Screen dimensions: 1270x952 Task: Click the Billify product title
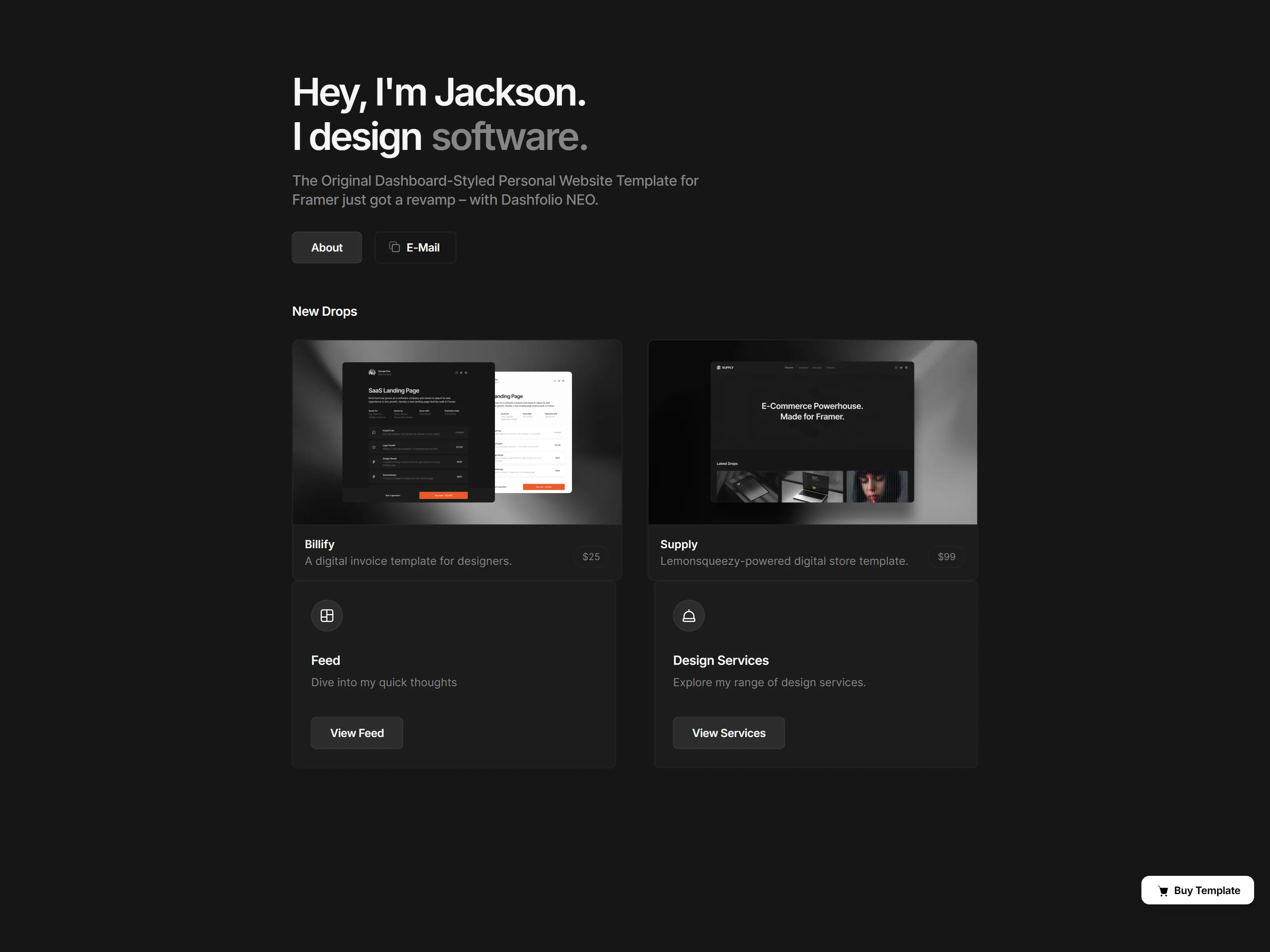pos(319,544)
